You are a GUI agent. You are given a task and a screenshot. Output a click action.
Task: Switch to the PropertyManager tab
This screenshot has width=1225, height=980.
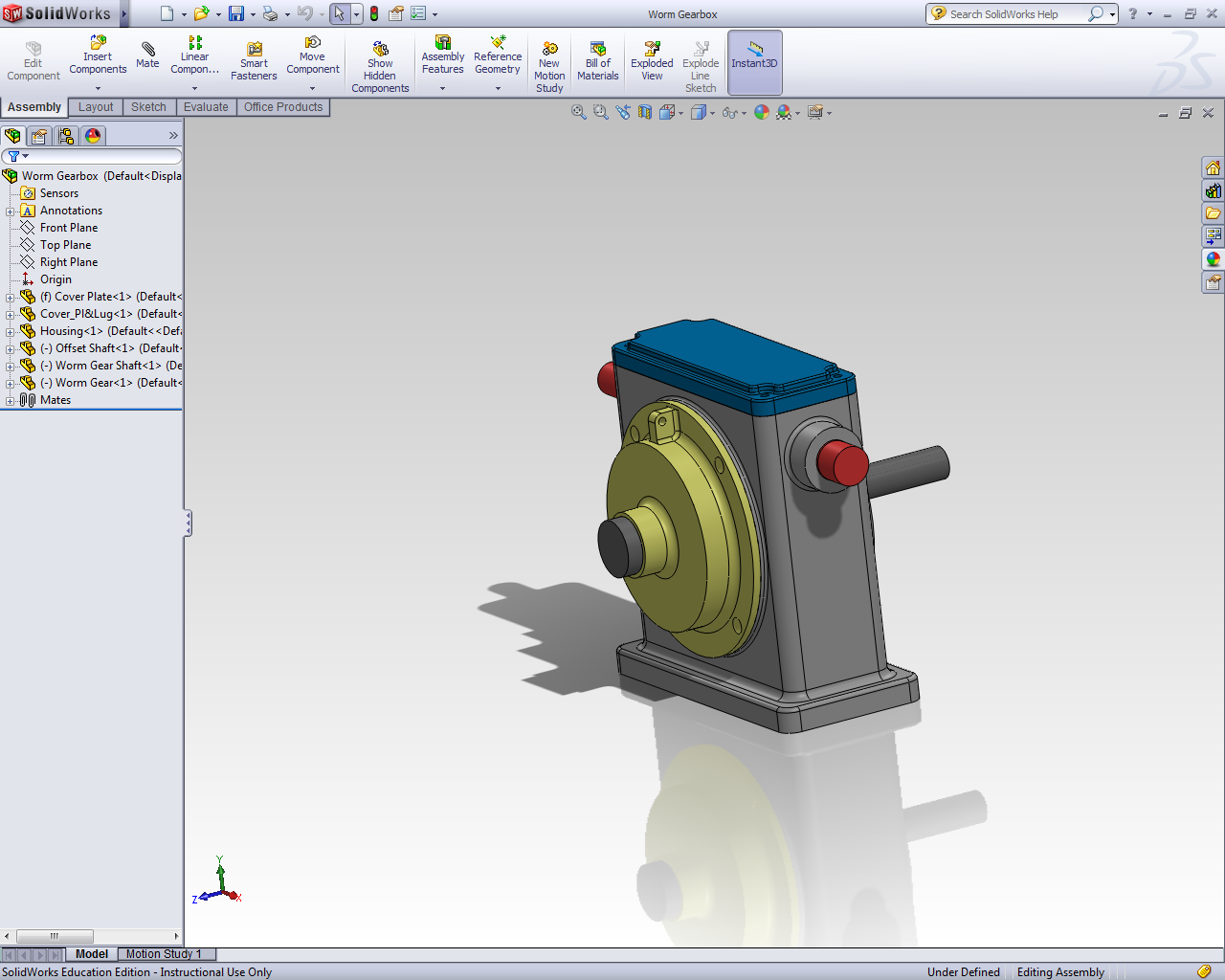coord(39,136)
